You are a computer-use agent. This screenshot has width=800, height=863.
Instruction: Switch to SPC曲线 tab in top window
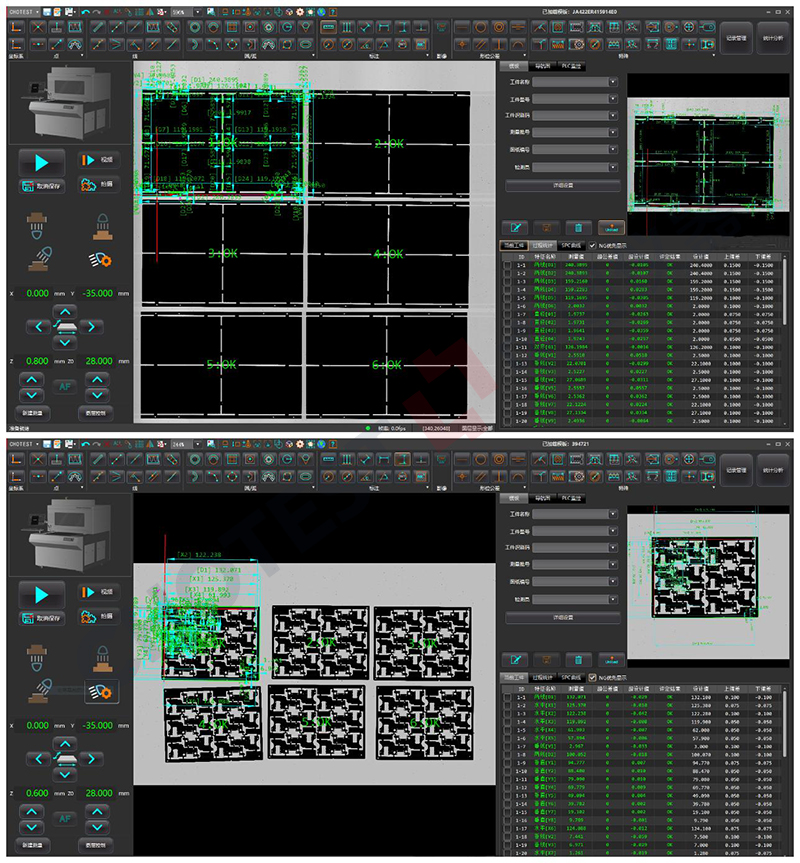tap(571, 245)
